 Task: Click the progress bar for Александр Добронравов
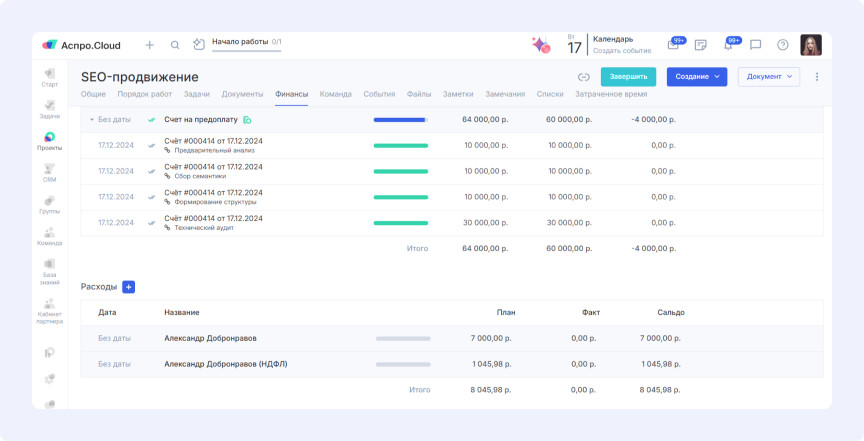[x=402, y=338]
